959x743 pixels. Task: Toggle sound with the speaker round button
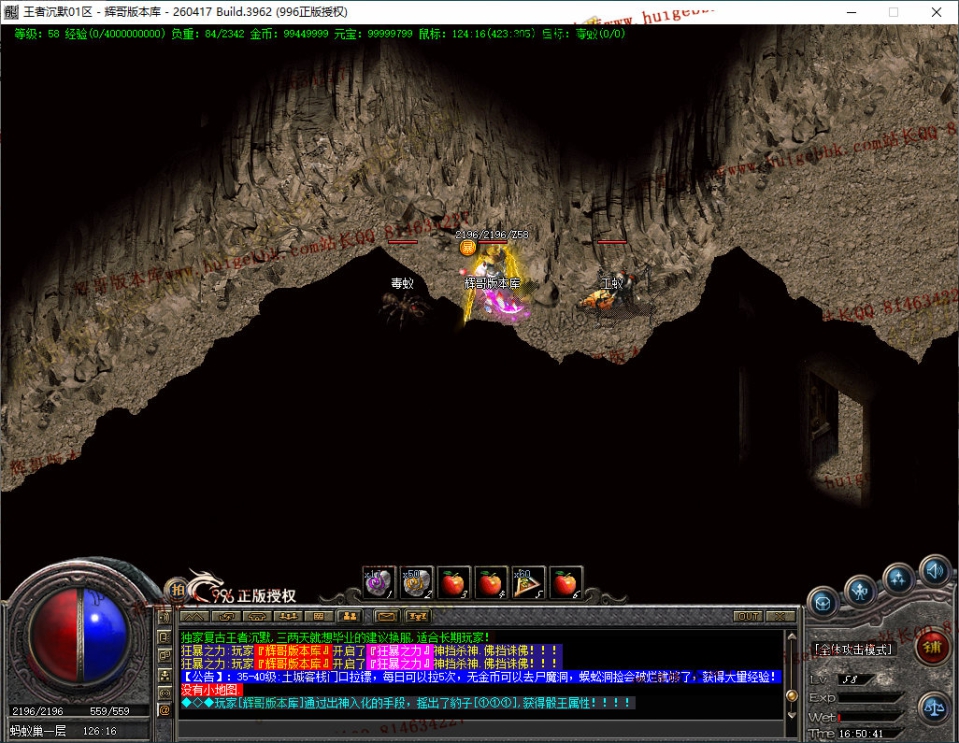[x=935, y=571]
